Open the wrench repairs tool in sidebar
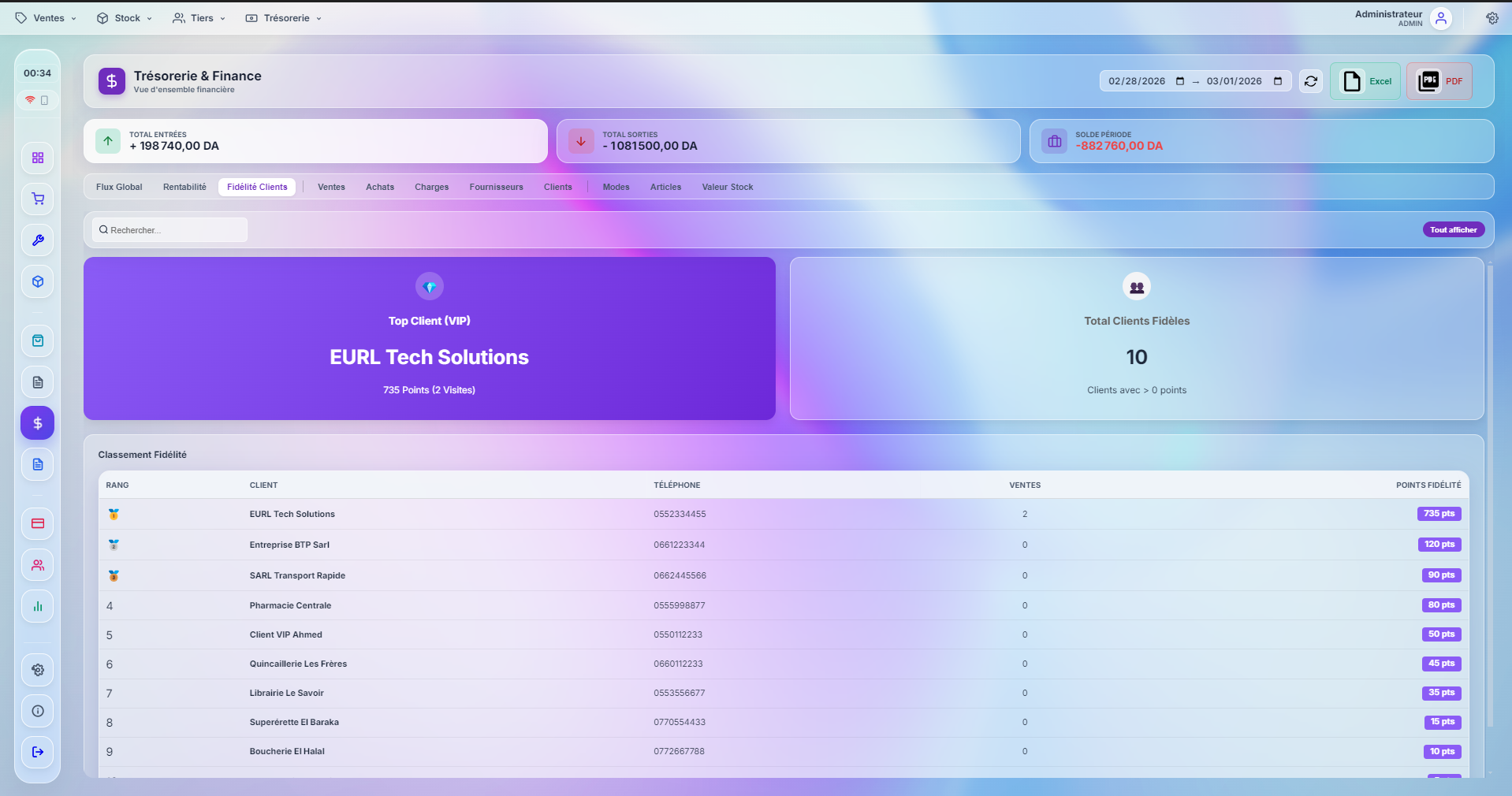This screenshot has width=1512, height=796. (x=36, y=240)
